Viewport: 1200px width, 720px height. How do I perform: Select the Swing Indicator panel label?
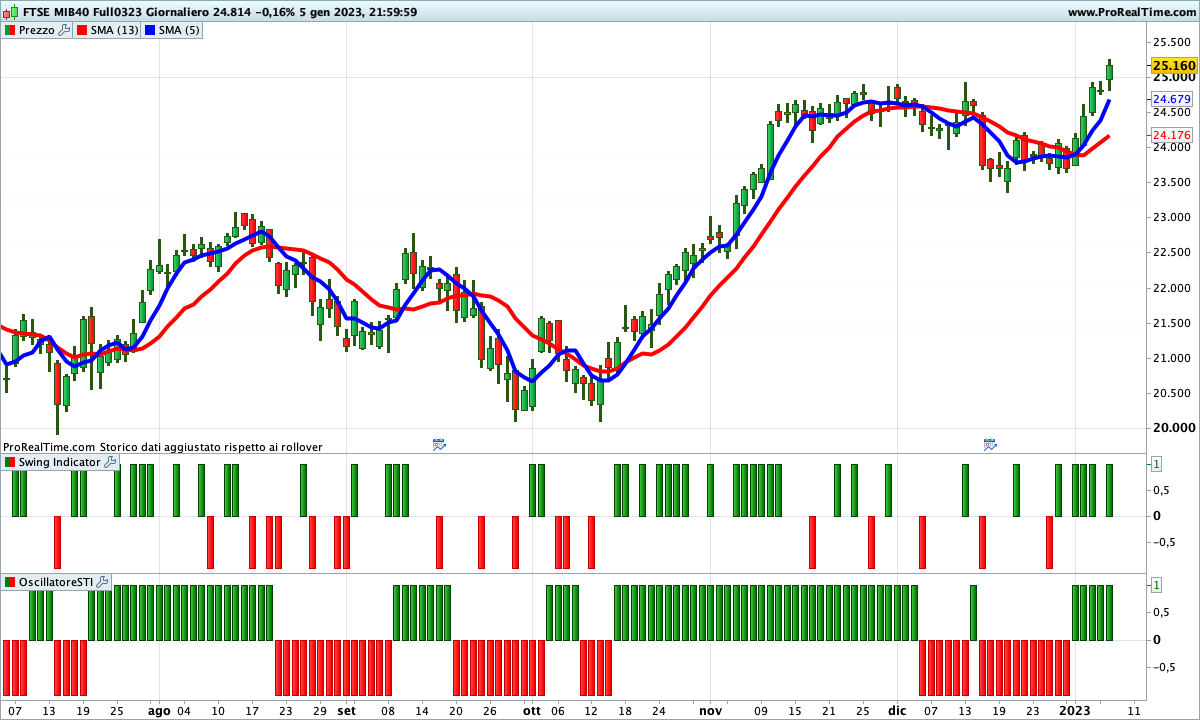[60, 462]
